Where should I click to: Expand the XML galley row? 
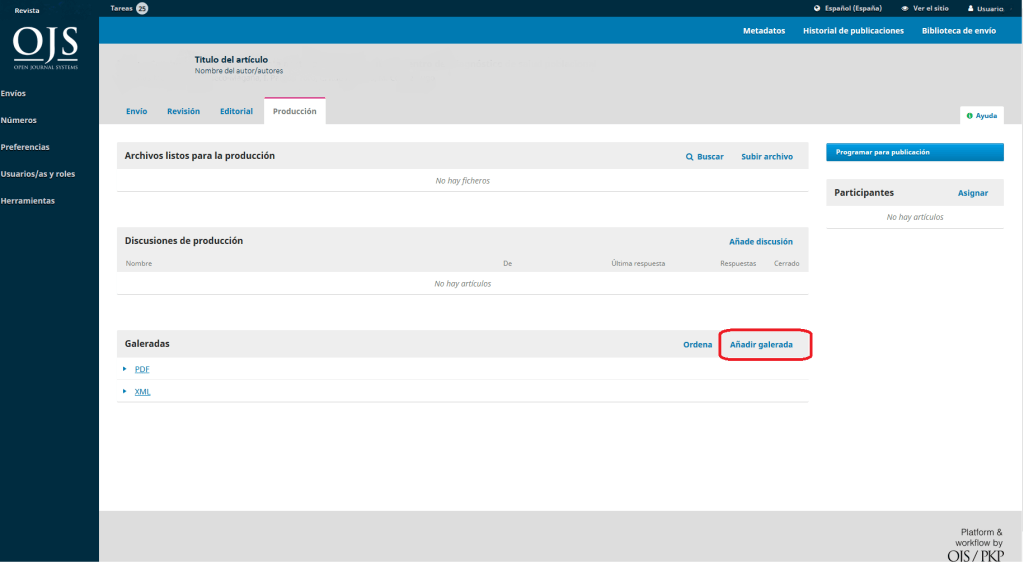[x=125, y=391]
